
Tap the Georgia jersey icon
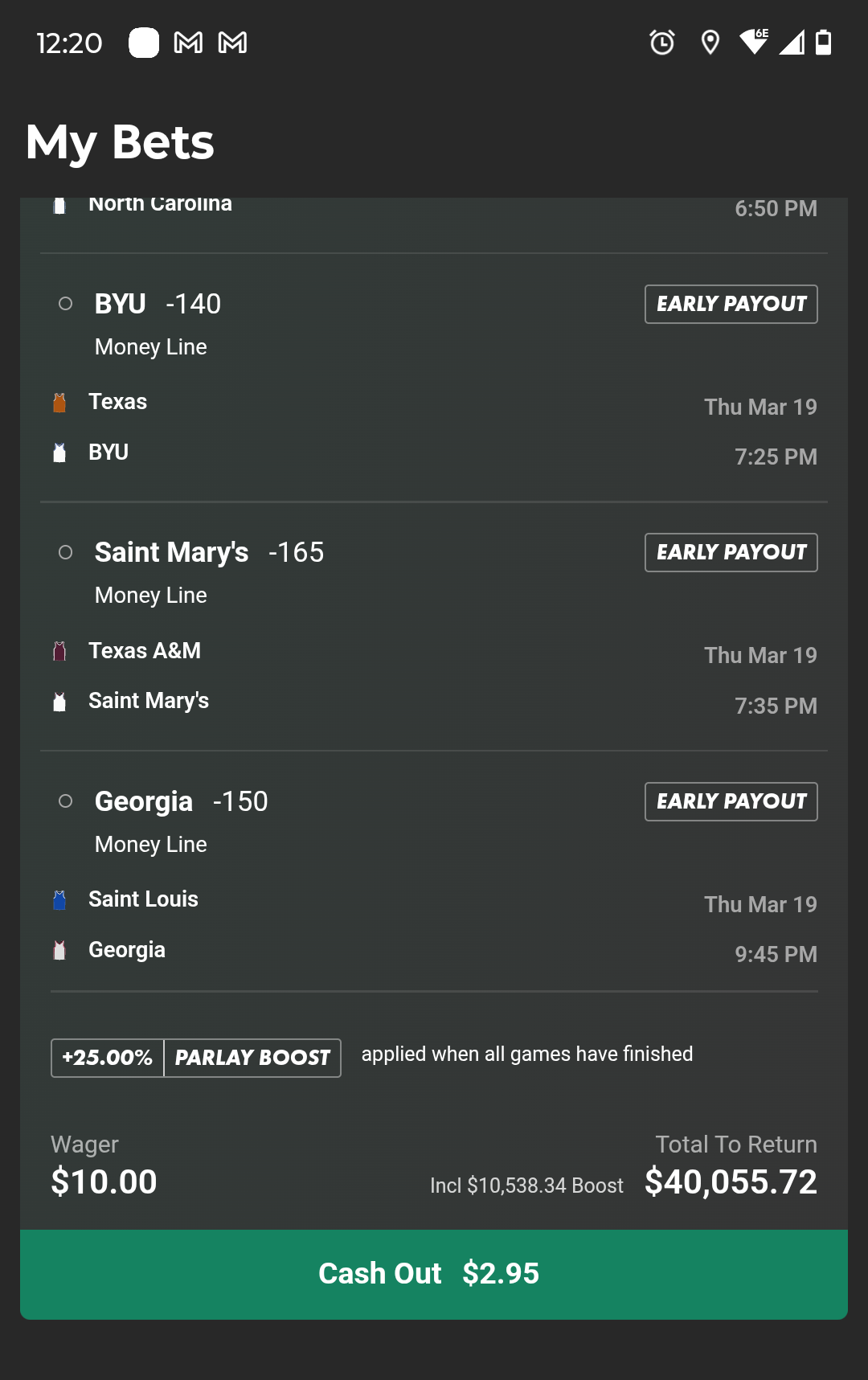(x=59, y=950)
